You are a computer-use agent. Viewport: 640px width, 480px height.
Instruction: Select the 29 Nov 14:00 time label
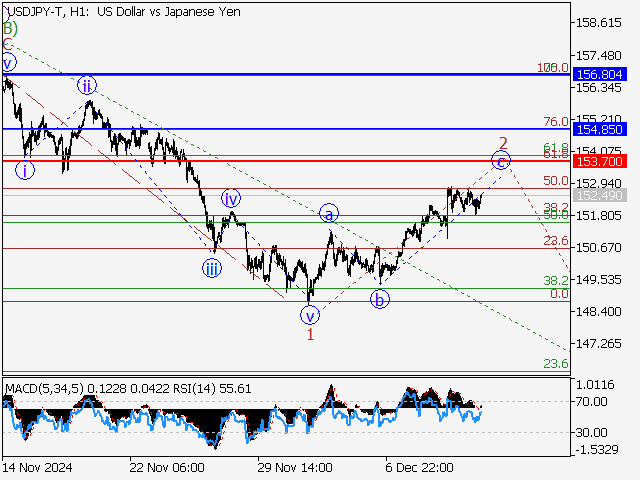click(x=295, y=467)
